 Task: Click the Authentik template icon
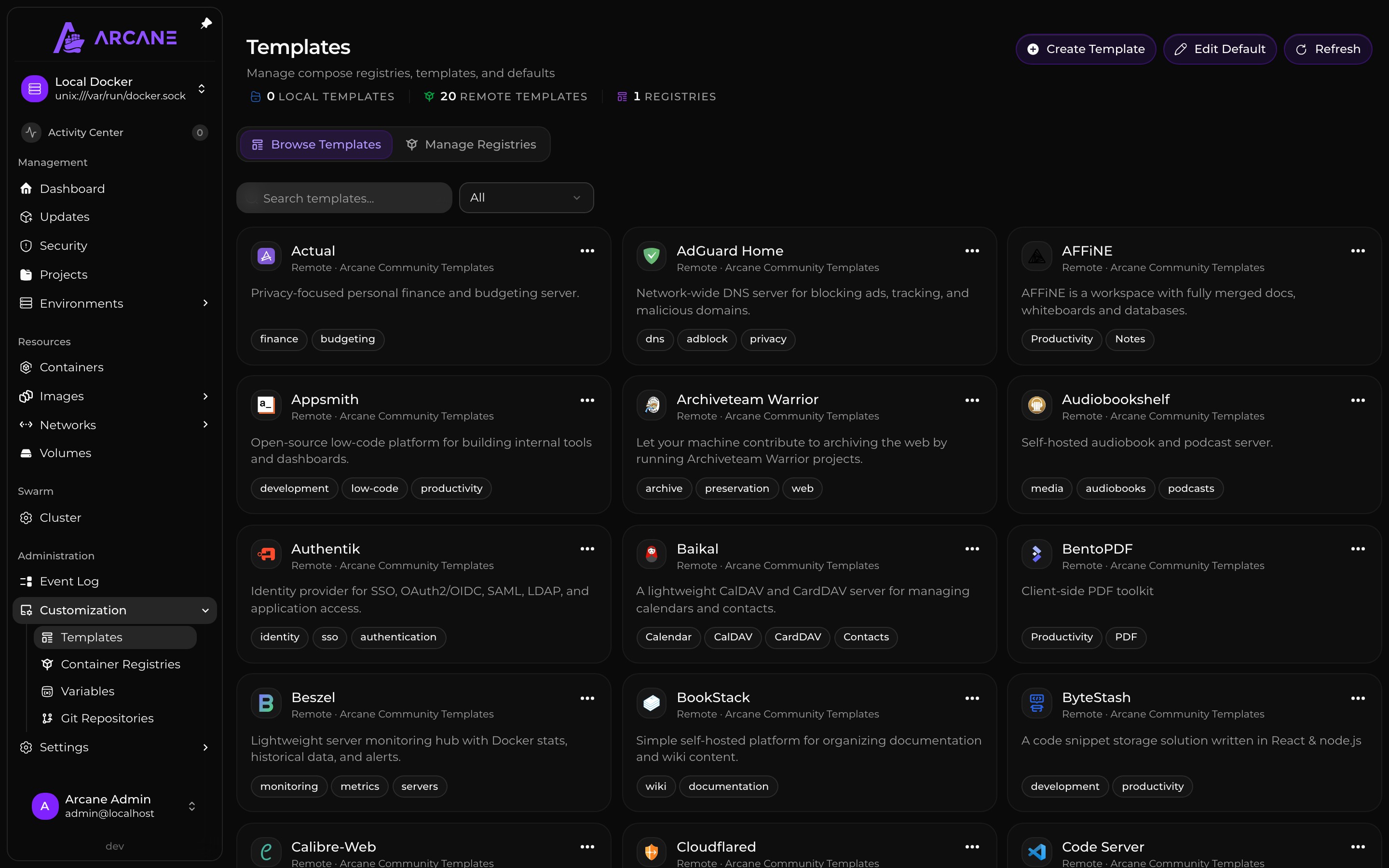(x=266, y=554)
